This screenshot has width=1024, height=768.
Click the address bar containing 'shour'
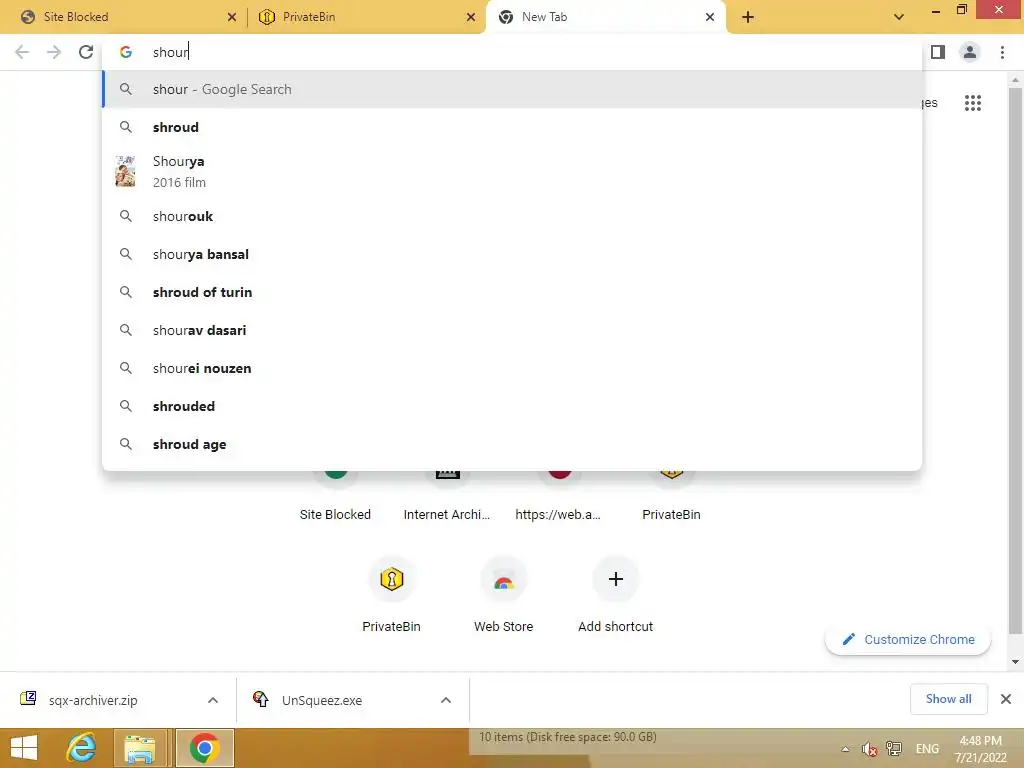point(511,52)
